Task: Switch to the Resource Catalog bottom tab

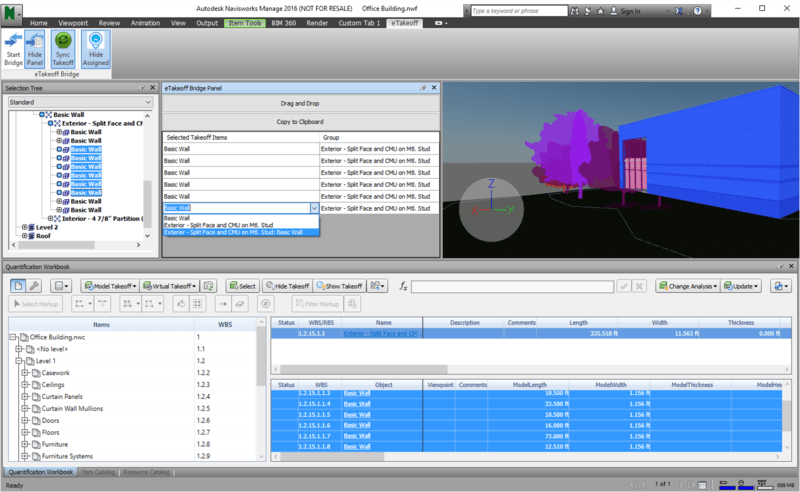Action: tap(146, 472)
